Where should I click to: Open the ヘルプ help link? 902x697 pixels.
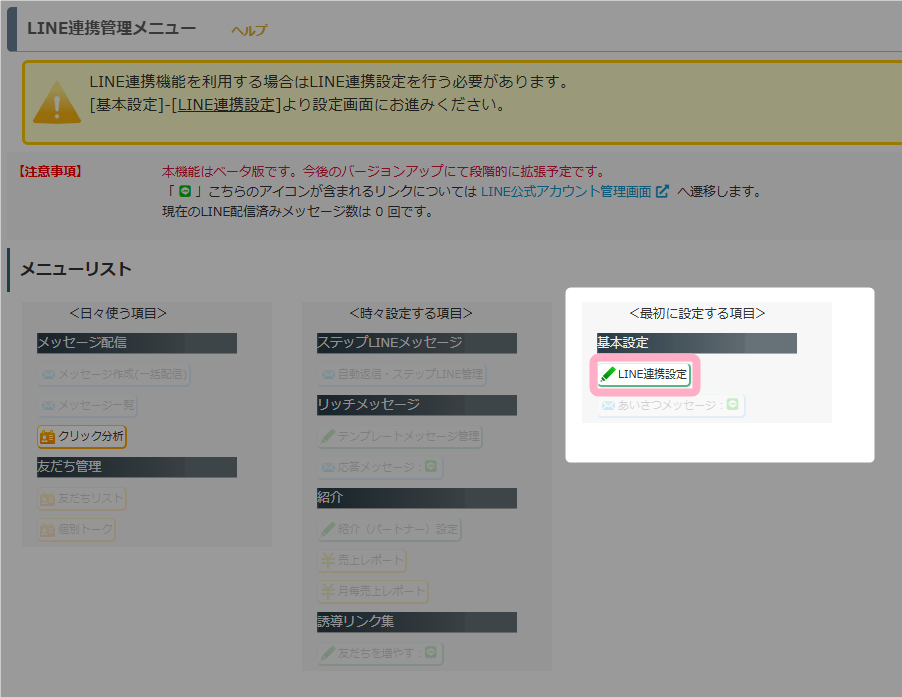coord(249,30)
